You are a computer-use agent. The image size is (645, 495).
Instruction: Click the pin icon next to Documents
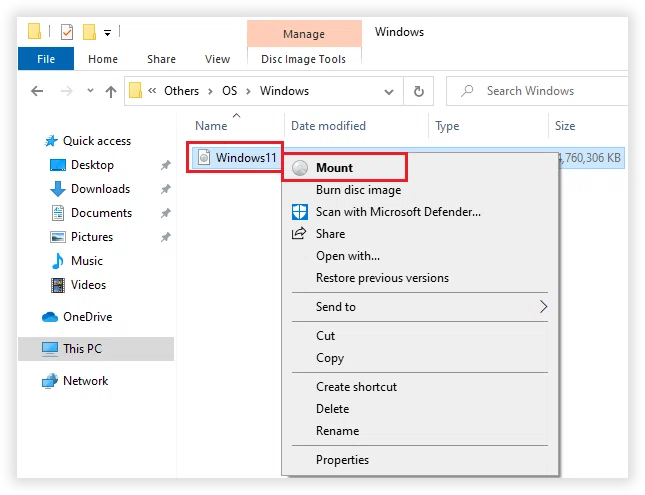165,213
